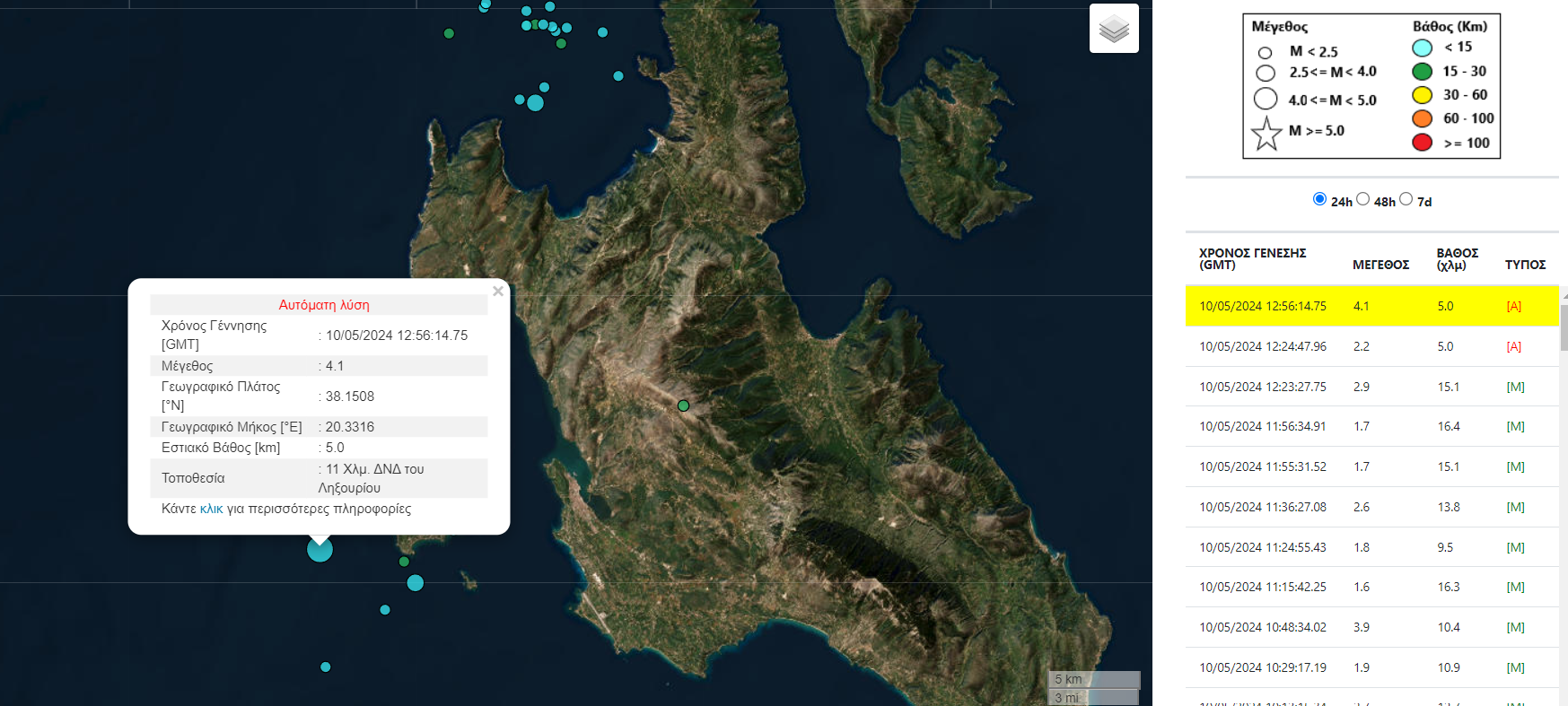Viewport: 1568px width, 706px height.
Task: Click the "κλικ" link for more information
Action: tap(211, 509)
